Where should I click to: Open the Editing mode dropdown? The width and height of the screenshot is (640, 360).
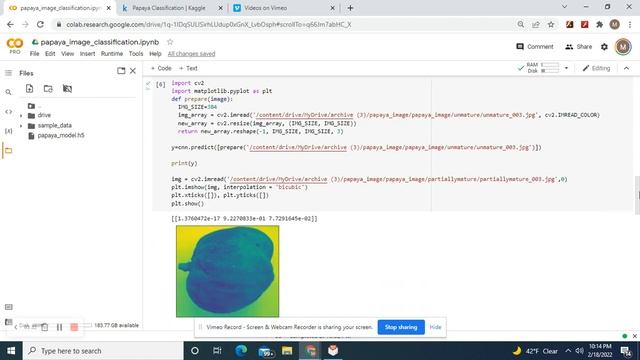click(x=596, y=68)
